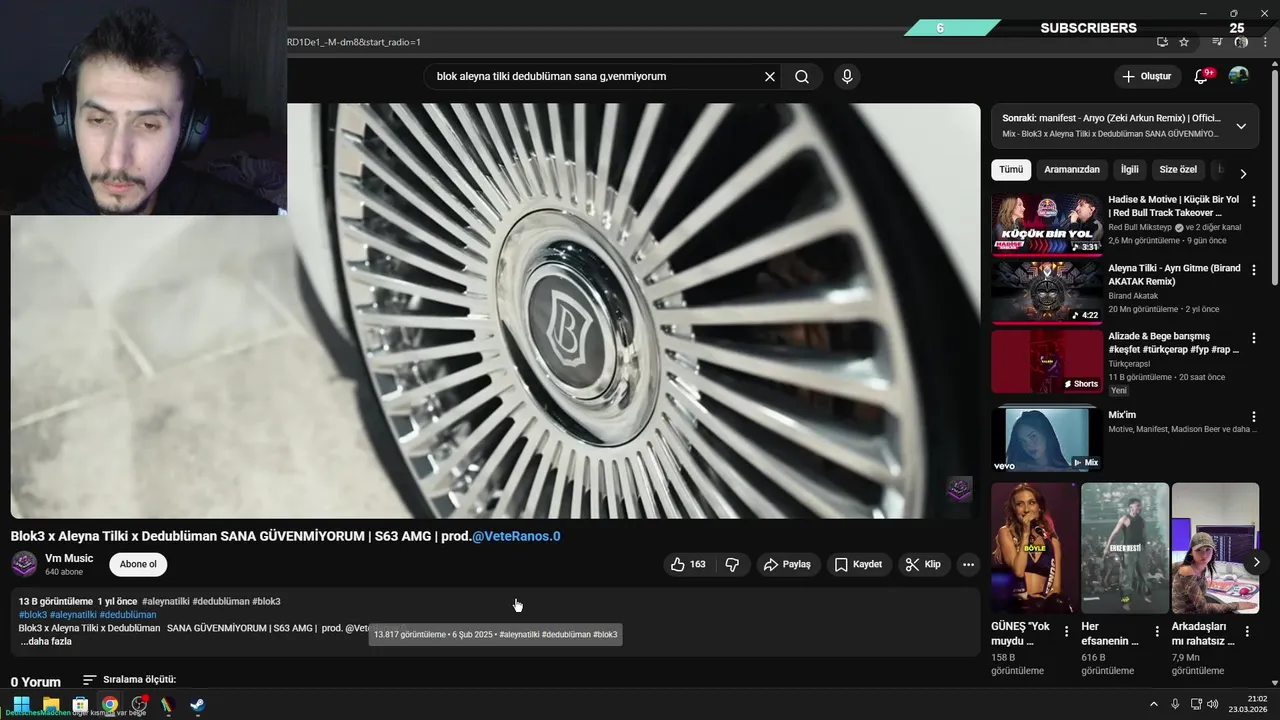The width and height of the screenshot is (1280, 720).
Task: Select the Tümü filter chip
Action: 1011,170
